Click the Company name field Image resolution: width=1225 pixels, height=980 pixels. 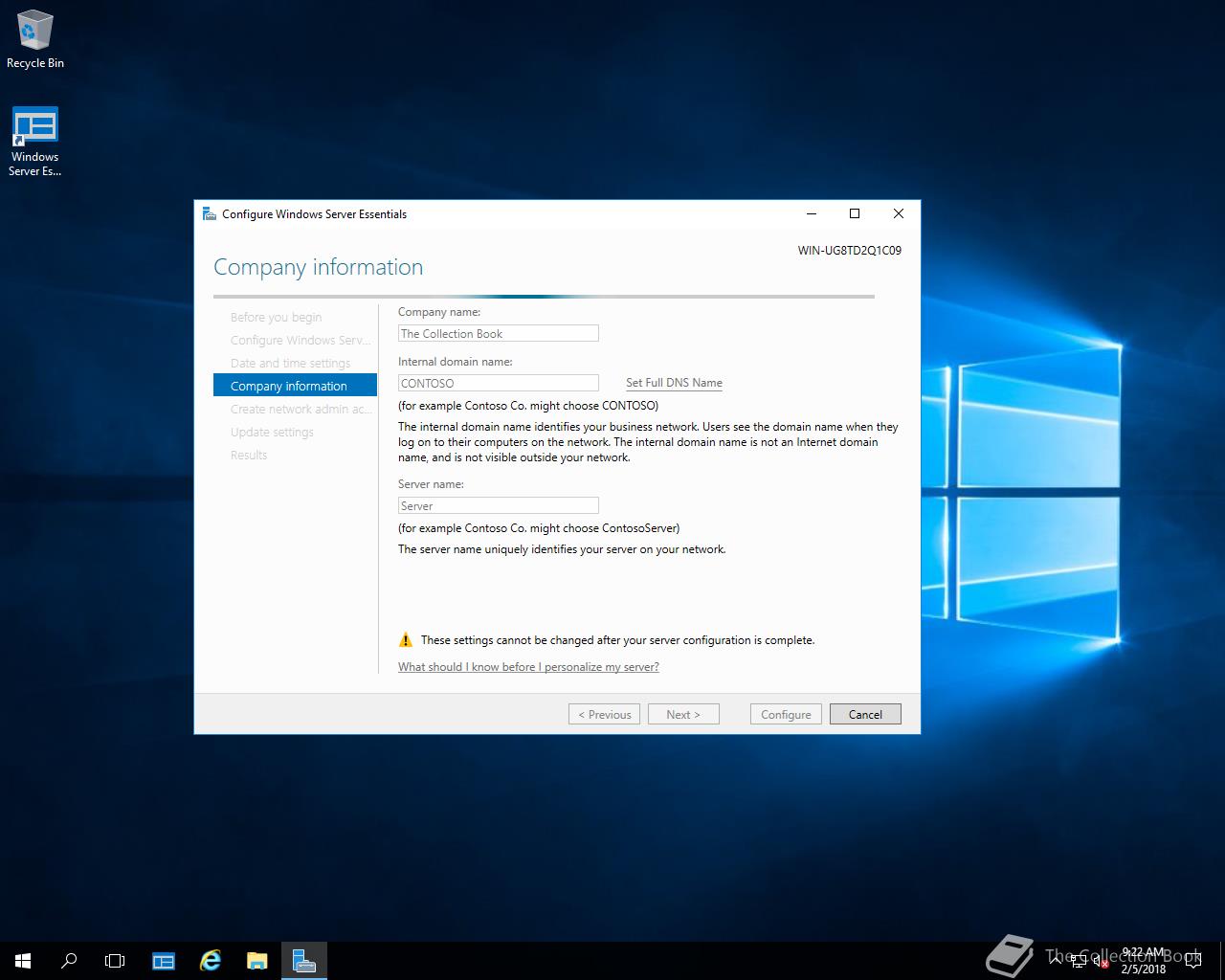click(499, 333)
